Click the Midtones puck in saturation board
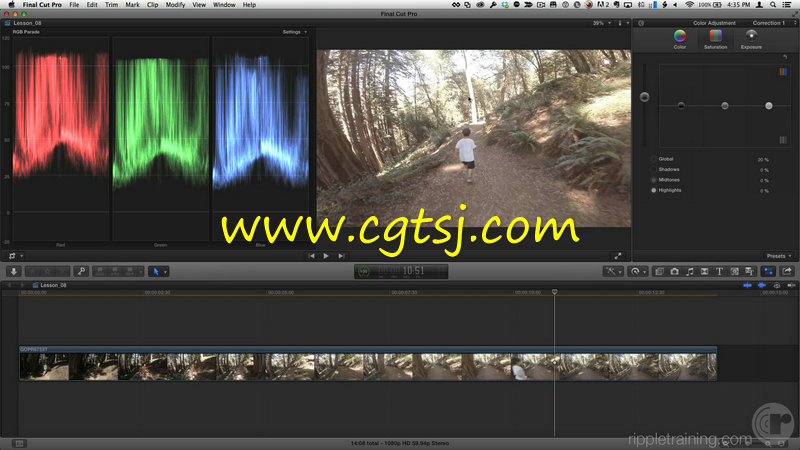This screenshot has width=800, height=450. click(x=725, y=106)
